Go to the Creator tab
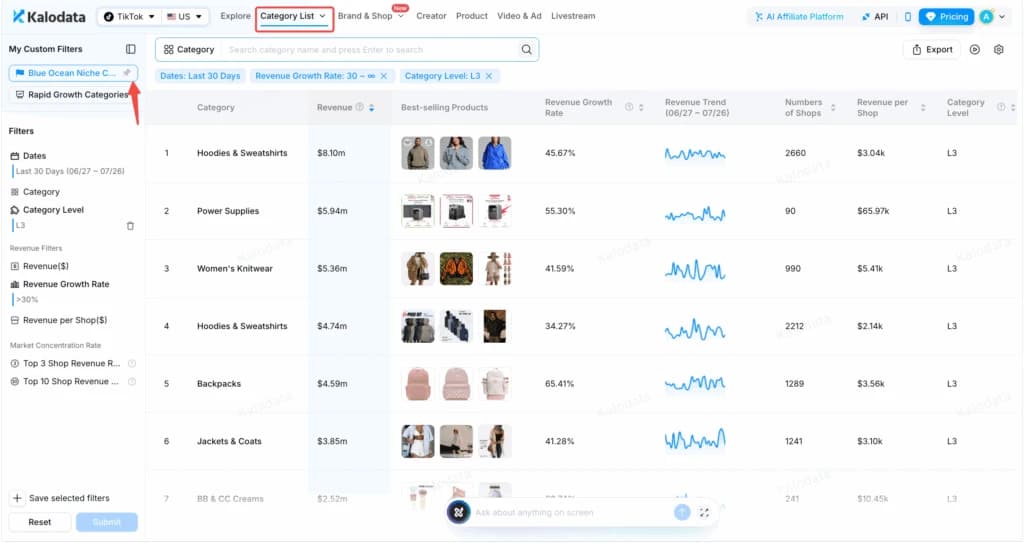 point(431,16)
